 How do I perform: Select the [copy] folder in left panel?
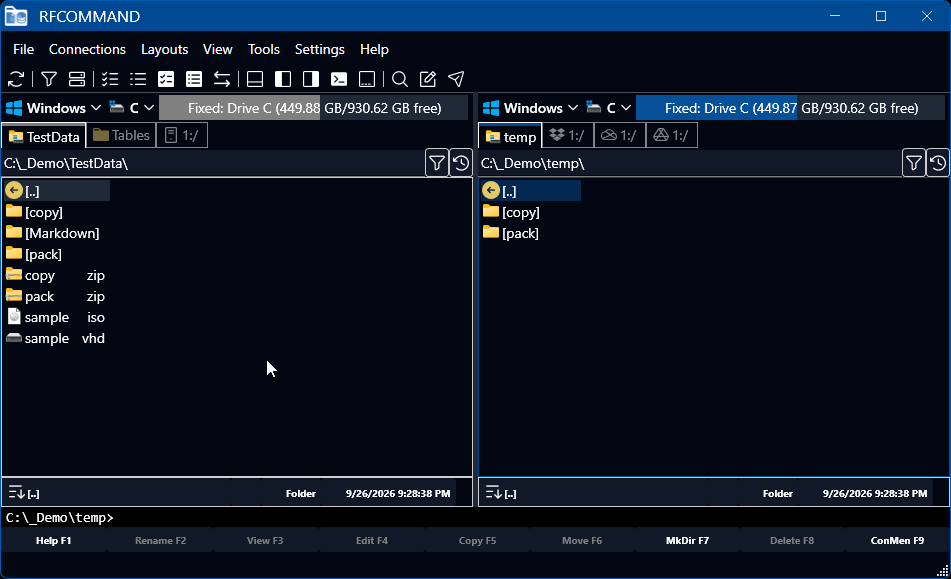tap(56, 212)
